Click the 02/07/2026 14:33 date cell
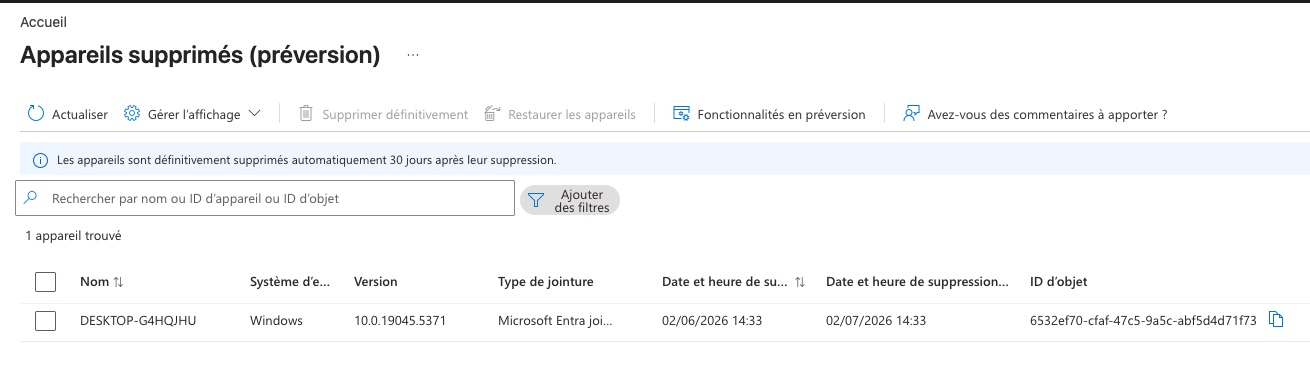The image size is (1310, 367). [876, 321]
